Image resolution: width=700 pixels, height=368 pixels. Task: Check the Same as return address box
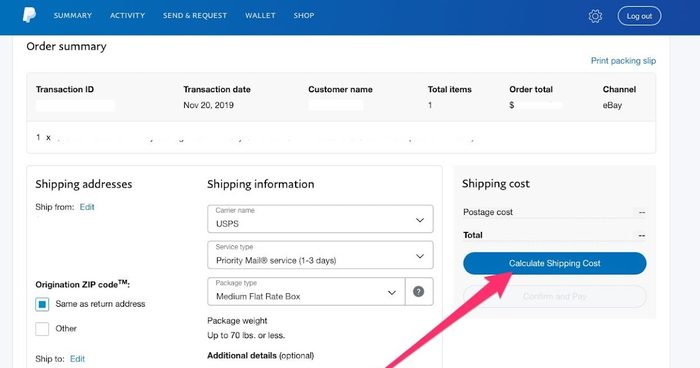42,304
